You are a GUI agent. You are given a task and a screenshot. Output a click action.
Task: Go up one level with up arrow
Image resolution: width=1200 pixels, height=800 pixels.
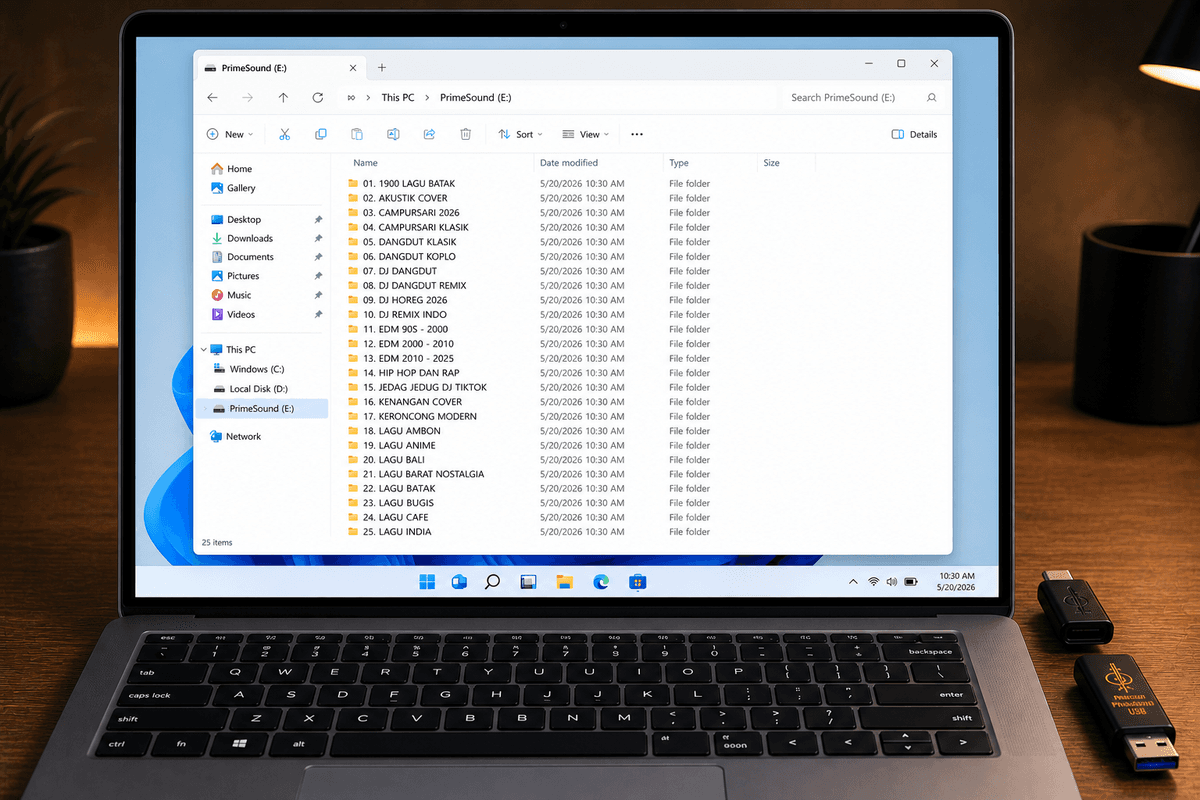284,98
